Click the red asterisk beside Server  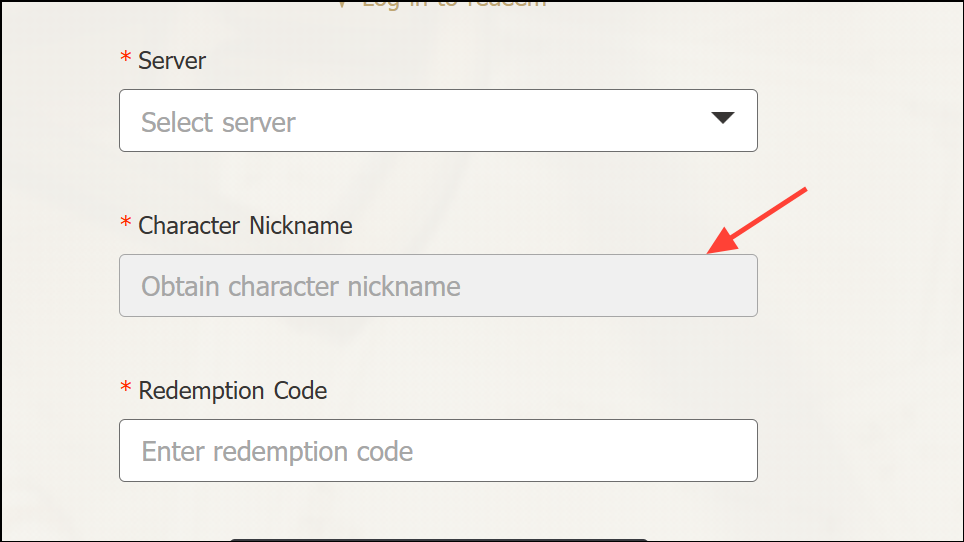coord(125,60)
